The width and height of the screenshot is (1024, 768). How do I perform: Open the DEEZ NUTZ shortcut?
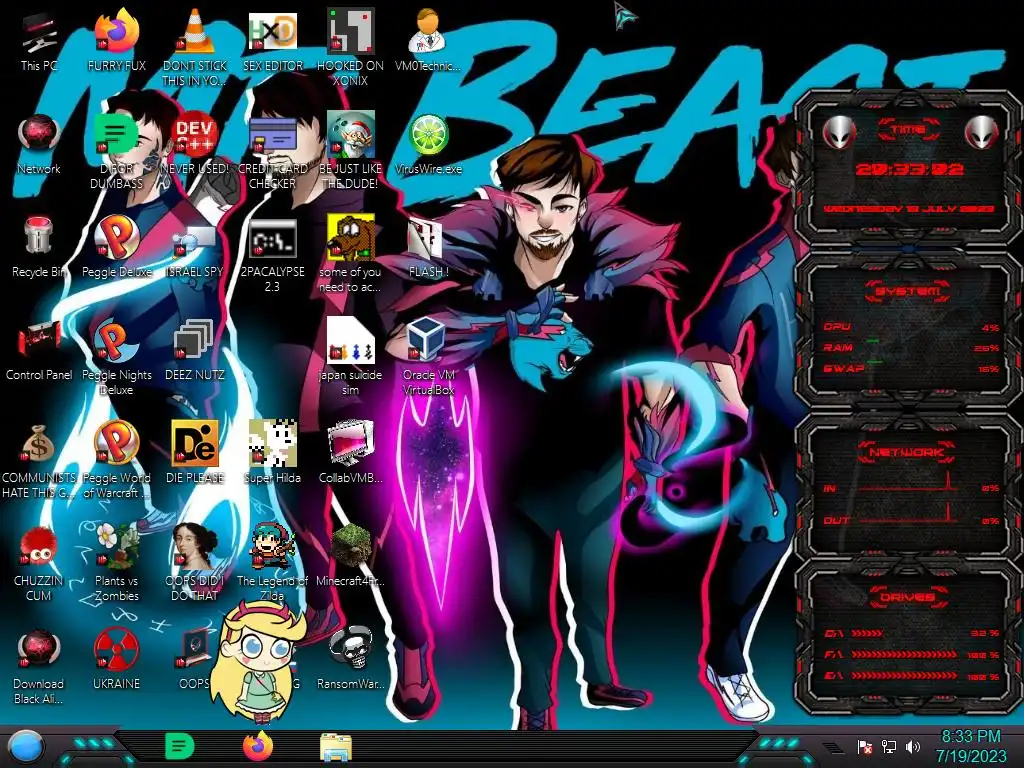coord(195,341)
